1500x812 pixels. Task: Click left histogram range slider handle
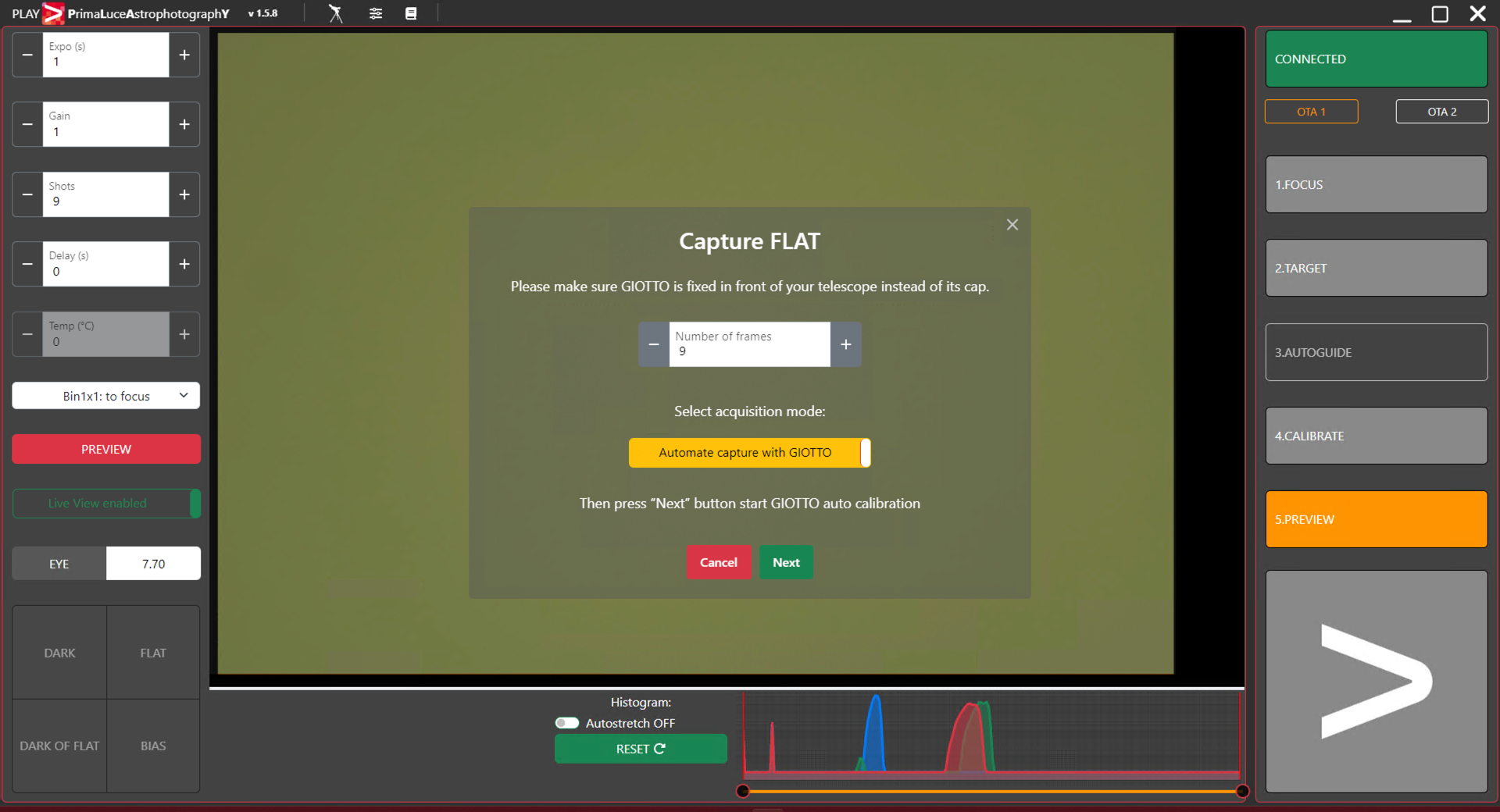point(743,791)
